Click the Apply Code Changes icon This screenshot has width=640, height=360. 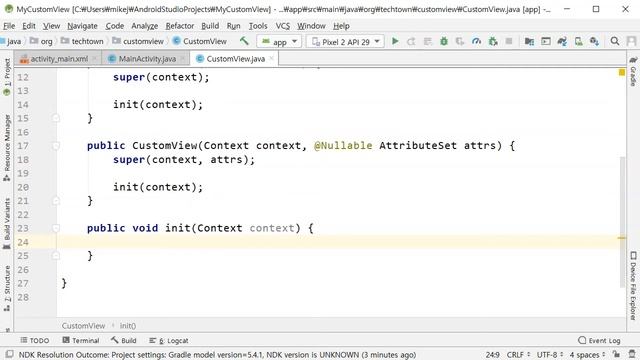(427, 41)
